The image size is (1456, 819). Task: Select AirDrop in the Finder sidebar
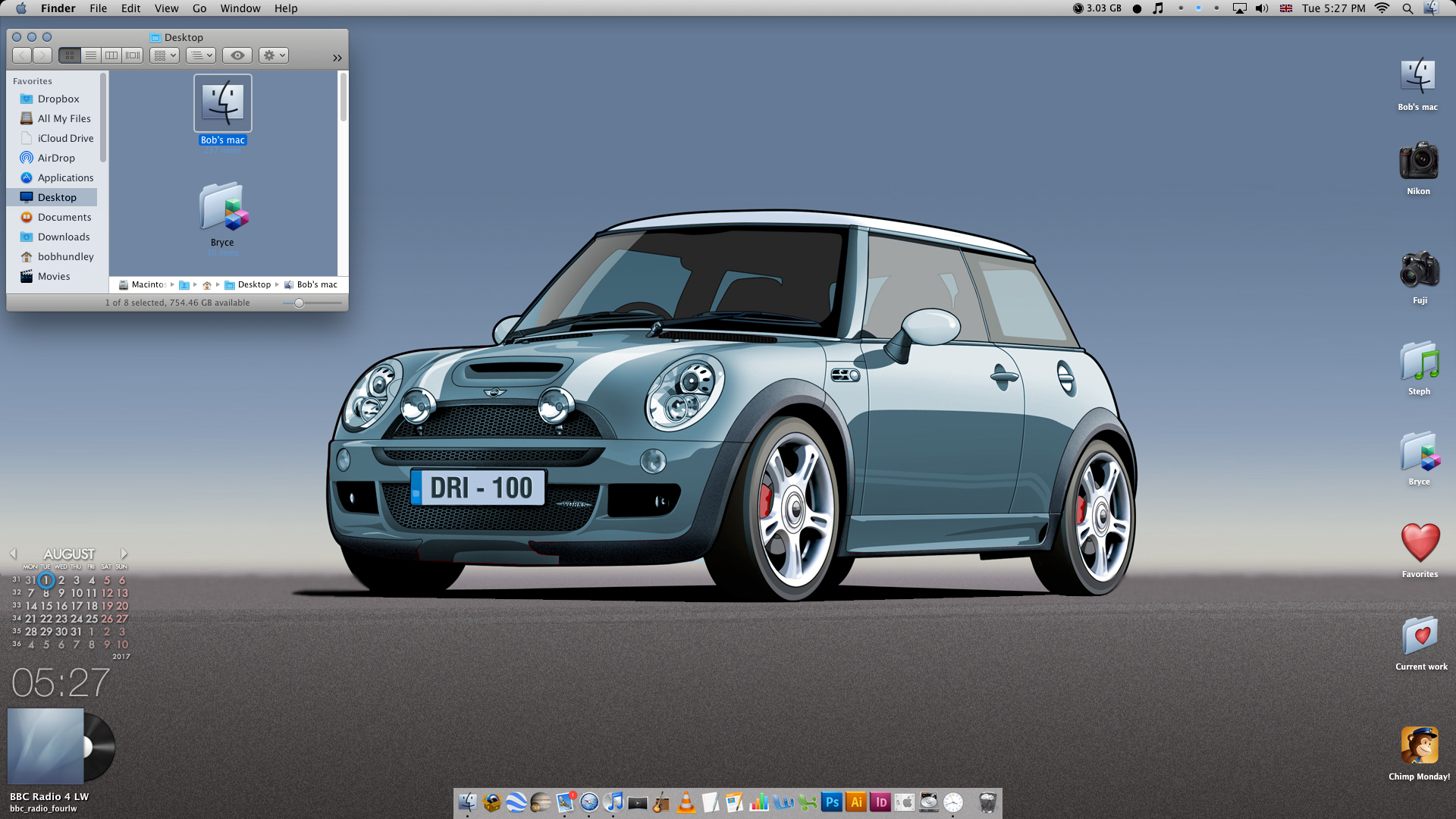pyautogui.click(x=56, y=158)
